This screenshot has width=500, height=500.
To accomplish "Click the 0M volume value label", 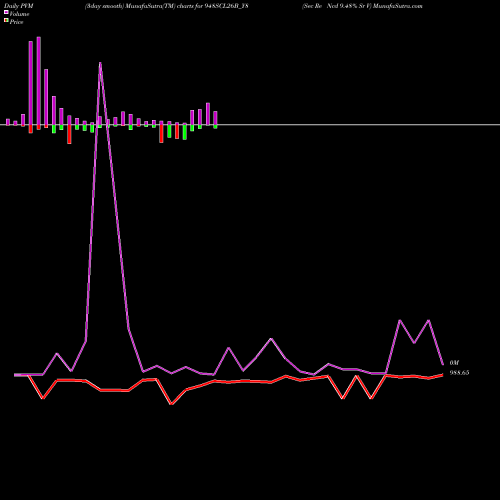I will (454, 363).
